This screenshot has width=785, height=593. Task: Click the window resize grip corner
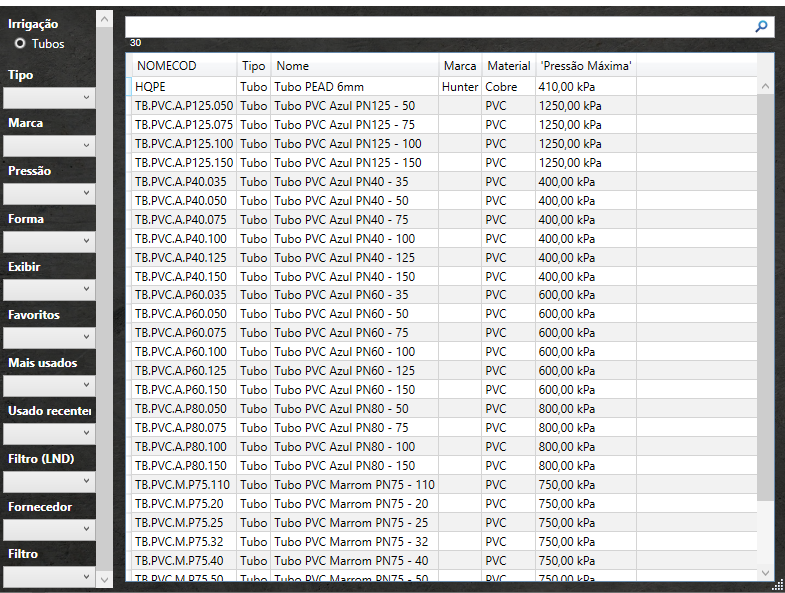(x=777, y=586)
